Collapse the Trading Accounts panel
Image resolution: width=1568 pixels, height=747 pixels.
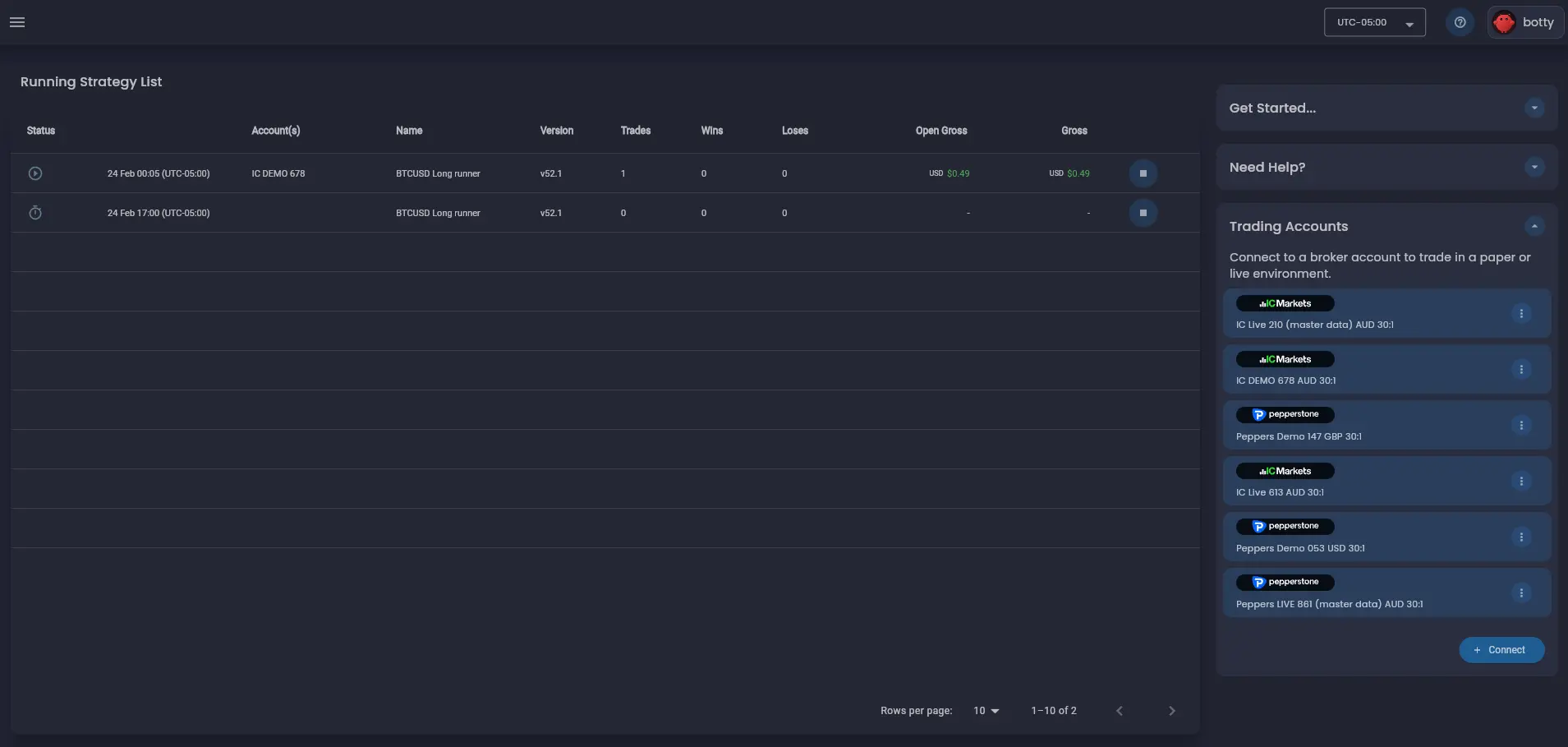1533,226
